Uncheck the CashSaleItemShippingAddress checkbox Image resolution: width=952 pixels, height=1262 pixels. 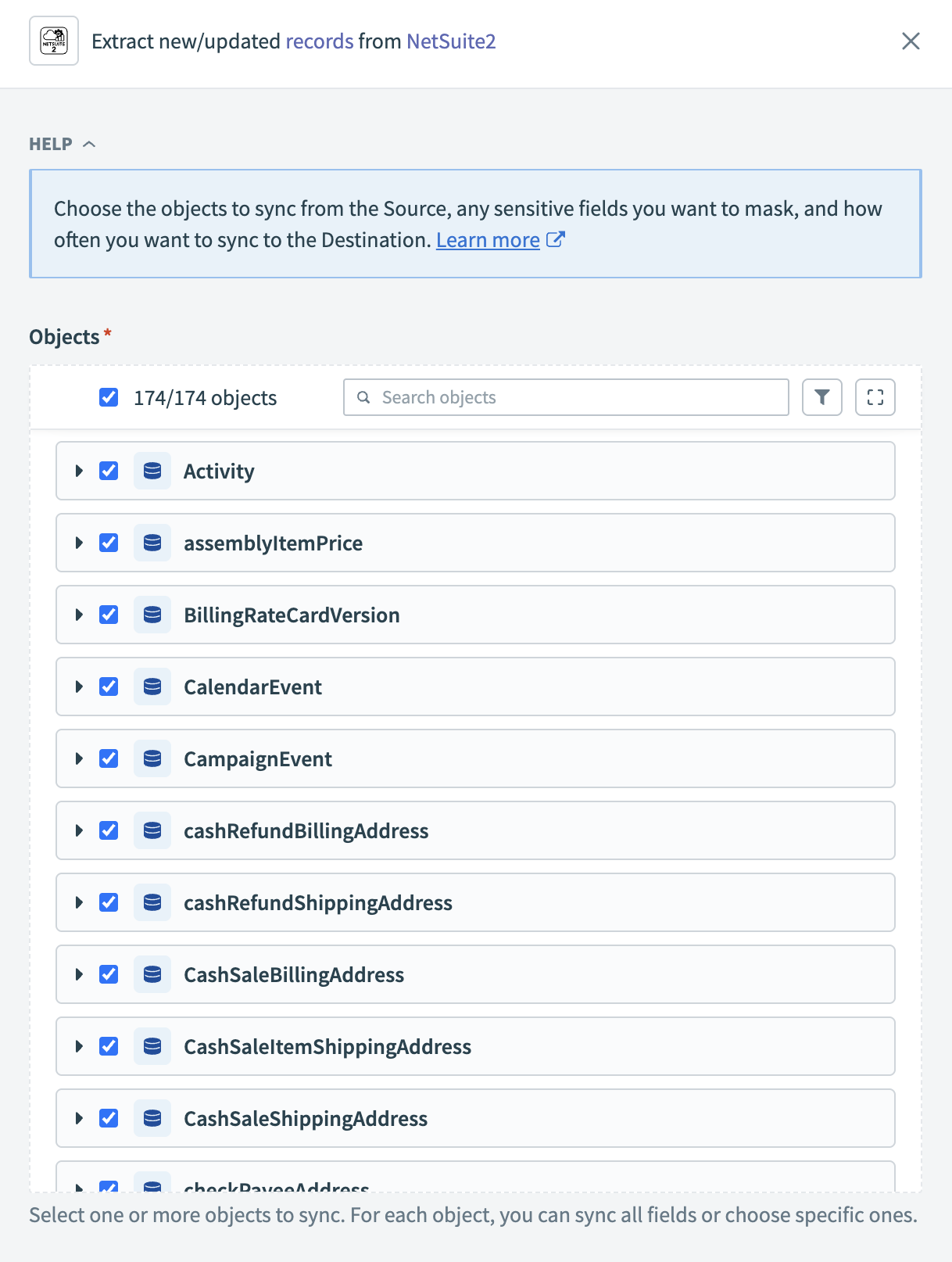coord(108,1046)
